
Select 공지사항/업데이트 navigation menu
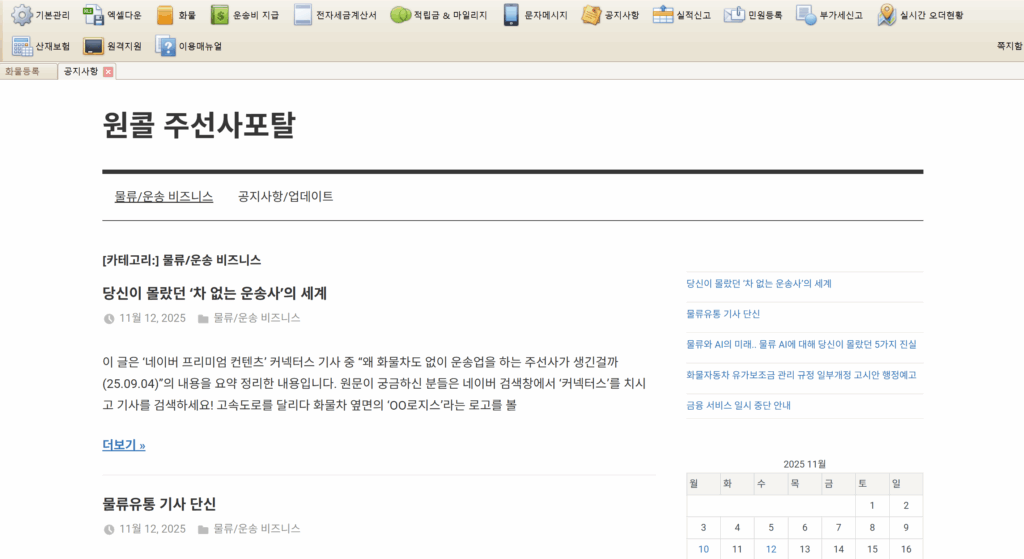(285, 197)
